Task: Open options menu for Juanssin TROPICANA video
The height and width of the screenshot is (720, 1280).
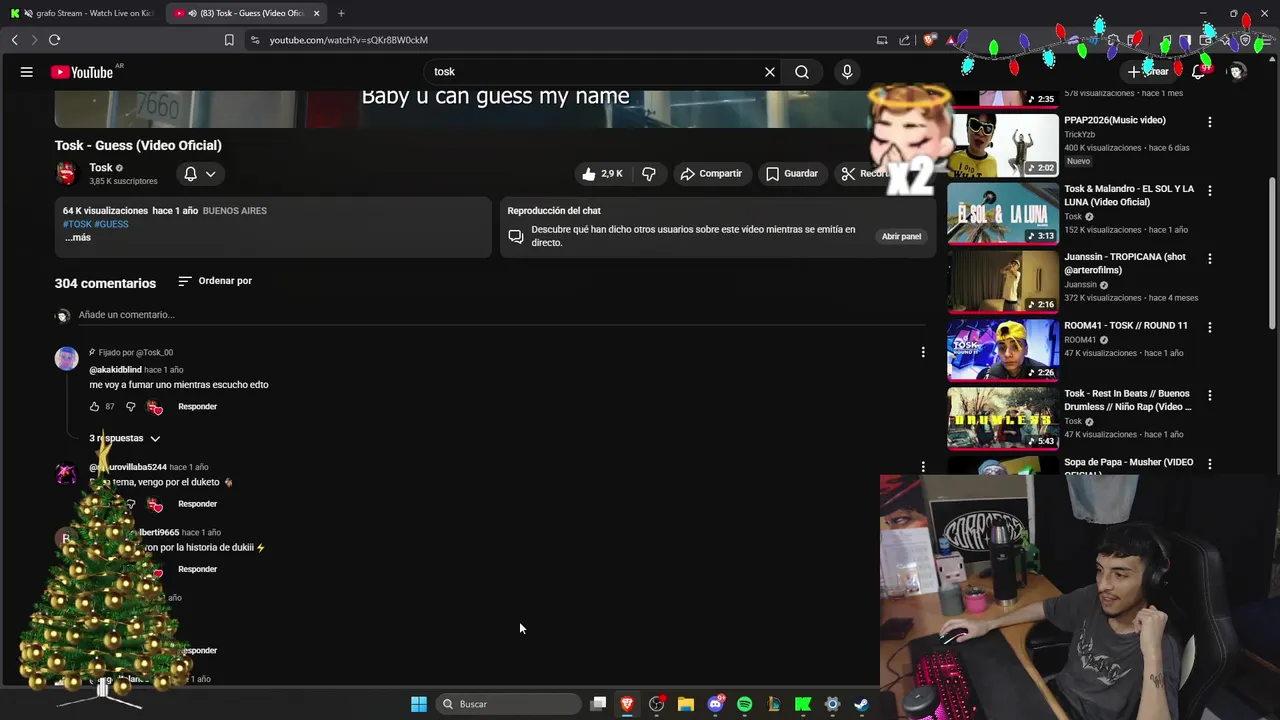Action: point(1210,258)
